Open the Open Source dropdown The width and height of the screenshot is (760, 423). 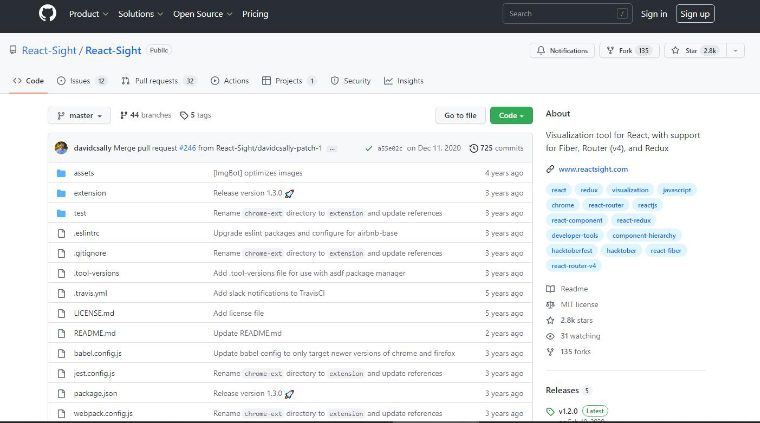click(203, 14)
